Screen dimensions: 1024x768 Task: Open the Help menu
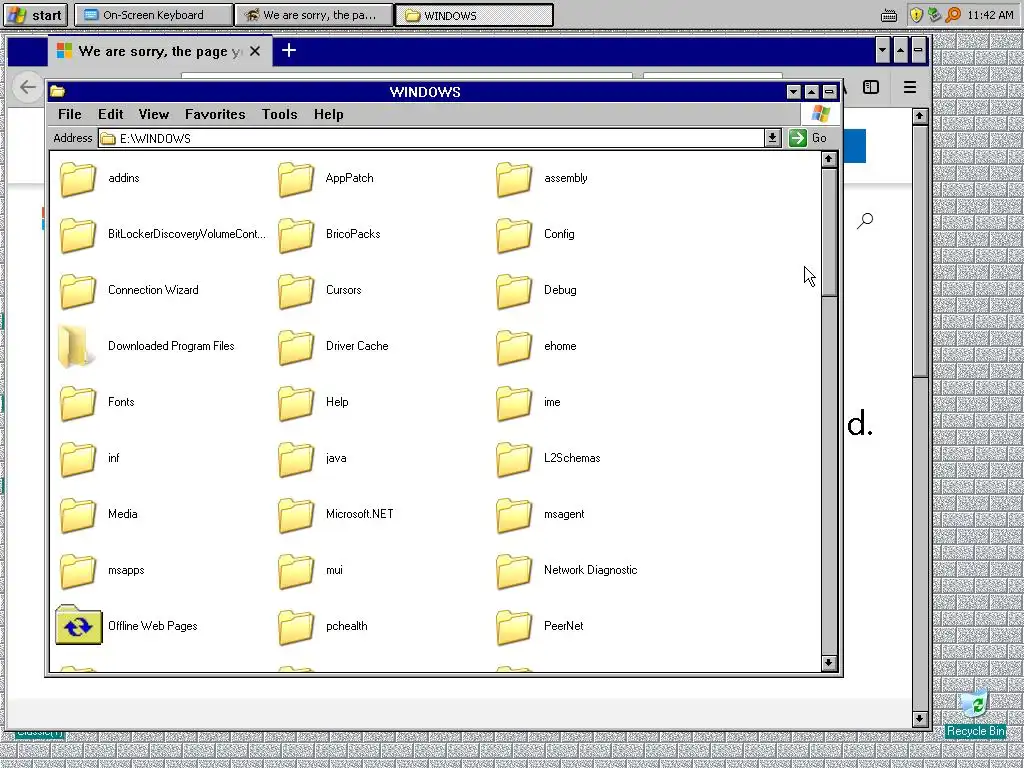328,114
